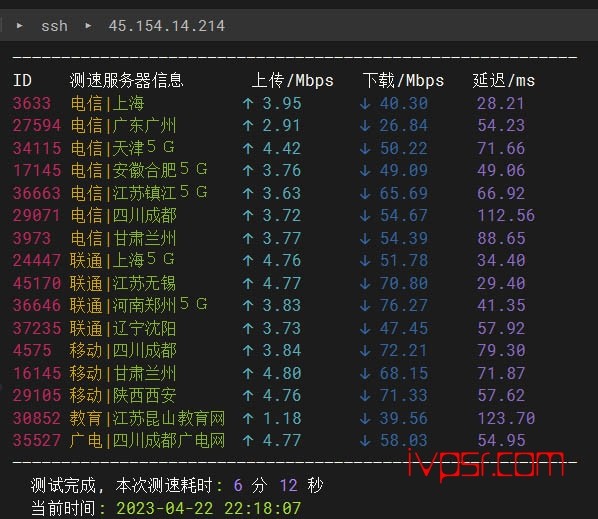Click server ID 17145

[x=37, y=170]
